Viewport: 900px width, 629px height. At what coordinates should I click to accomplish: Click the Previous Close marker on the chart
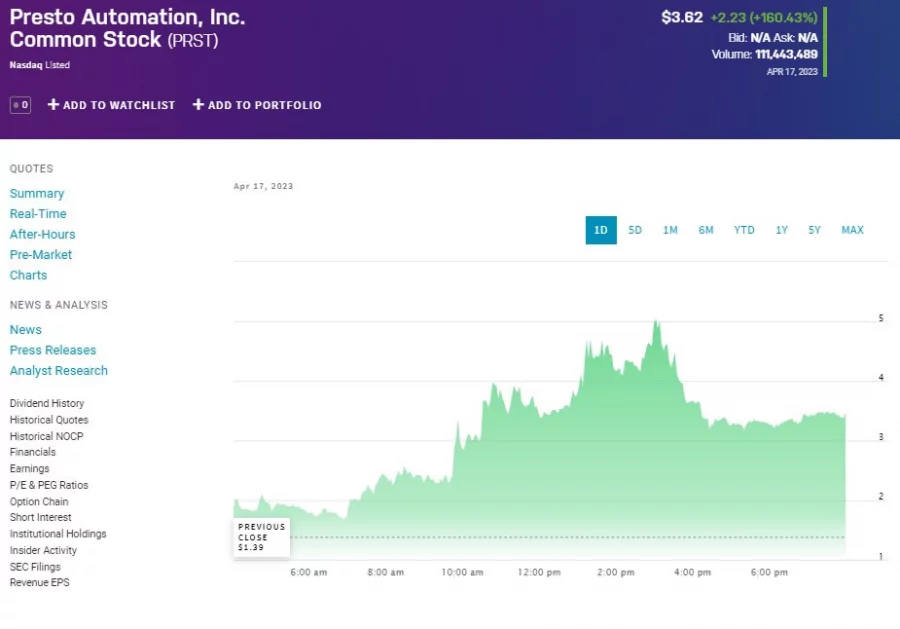(260, 537)
